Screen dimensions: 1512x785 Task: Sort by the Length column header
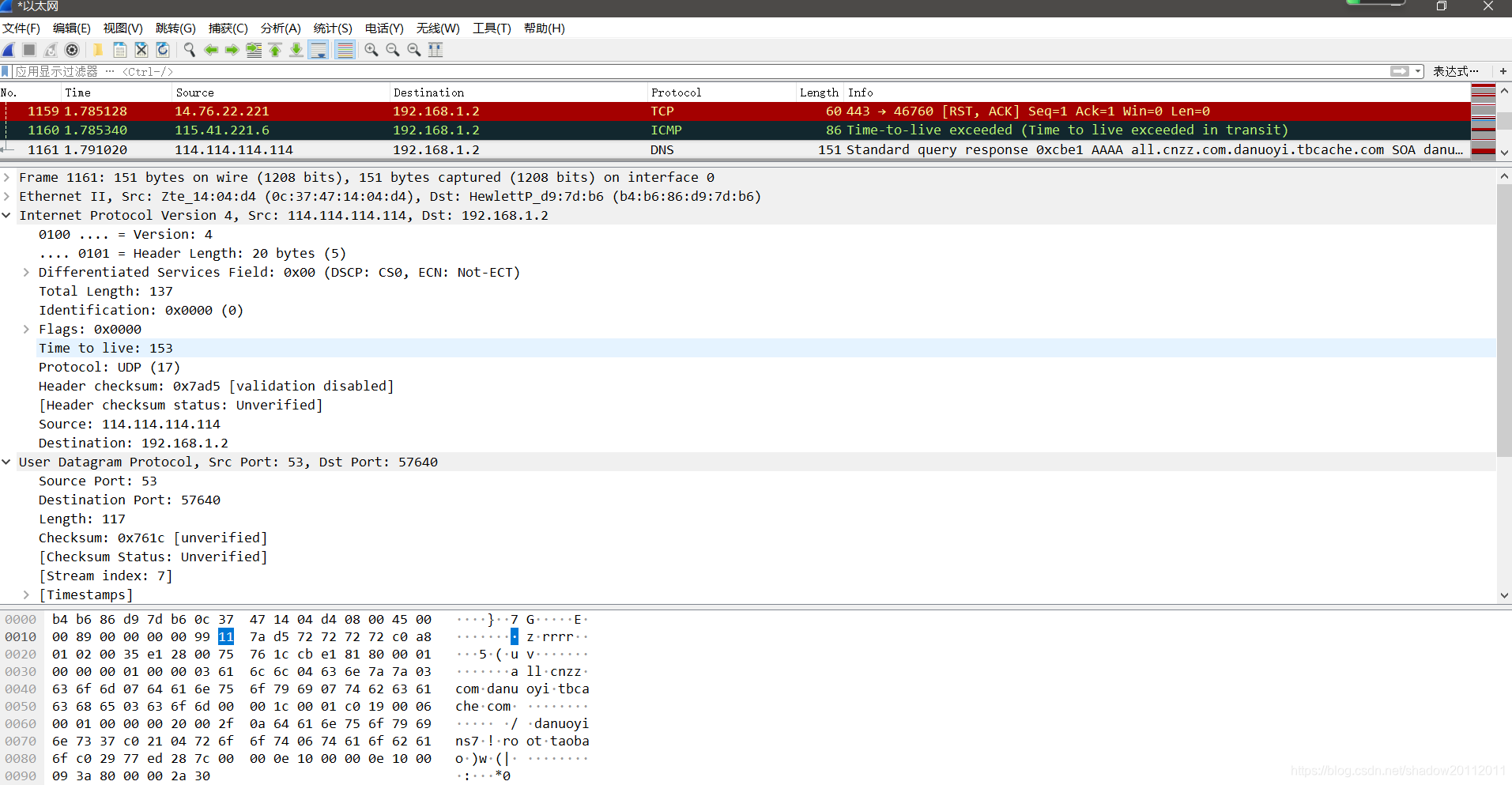click(x=820, y=92)
